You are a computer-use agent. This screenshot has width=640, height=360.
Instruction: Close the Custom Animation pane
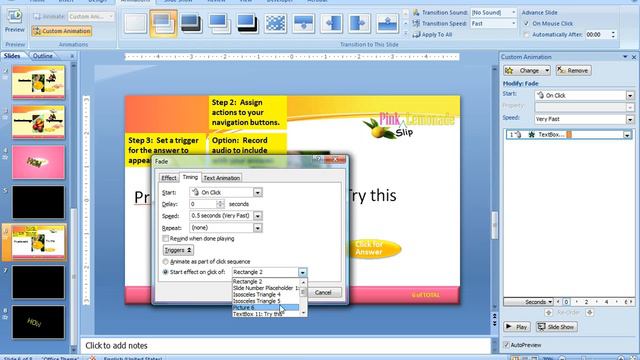coord(634,57)
